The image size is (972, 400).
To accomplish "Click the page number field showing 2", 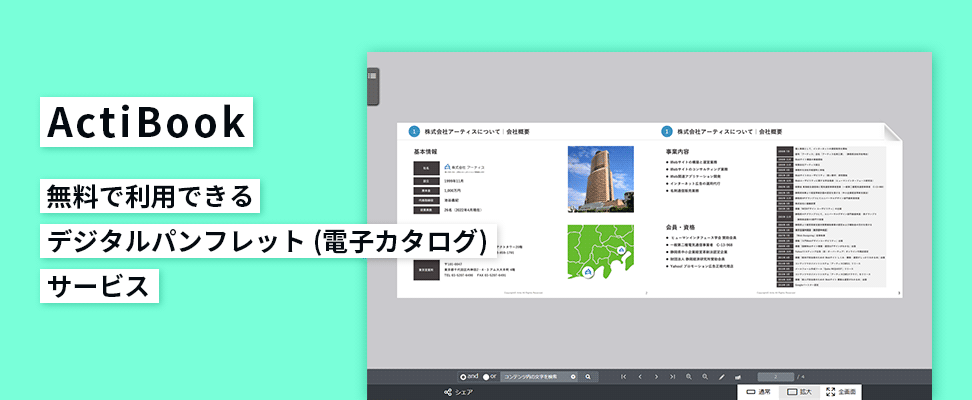I will click(x=775, y=376).
